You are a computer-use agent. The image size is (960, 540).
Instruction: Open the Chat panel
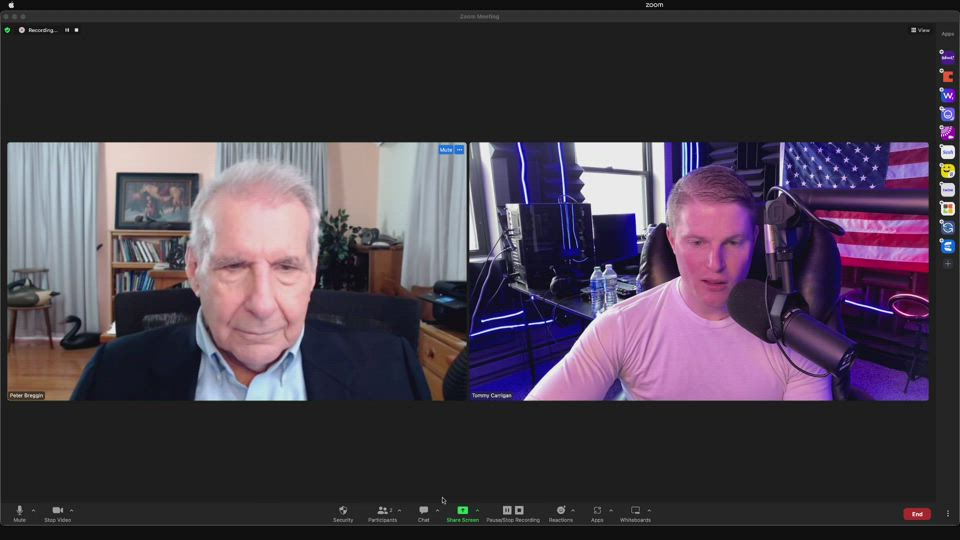[x=423, y=513]
